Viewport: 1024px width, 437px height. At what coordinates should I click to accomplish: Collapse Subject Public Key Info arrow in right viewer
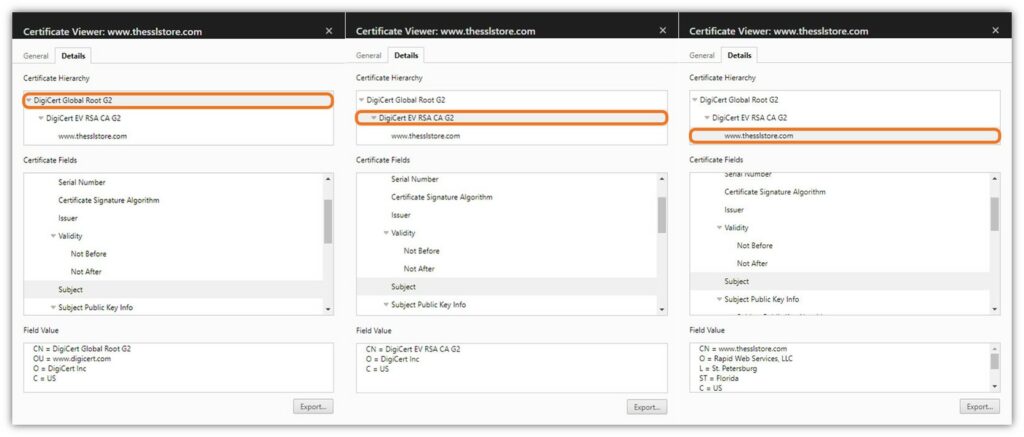click(x=720, y=299)
